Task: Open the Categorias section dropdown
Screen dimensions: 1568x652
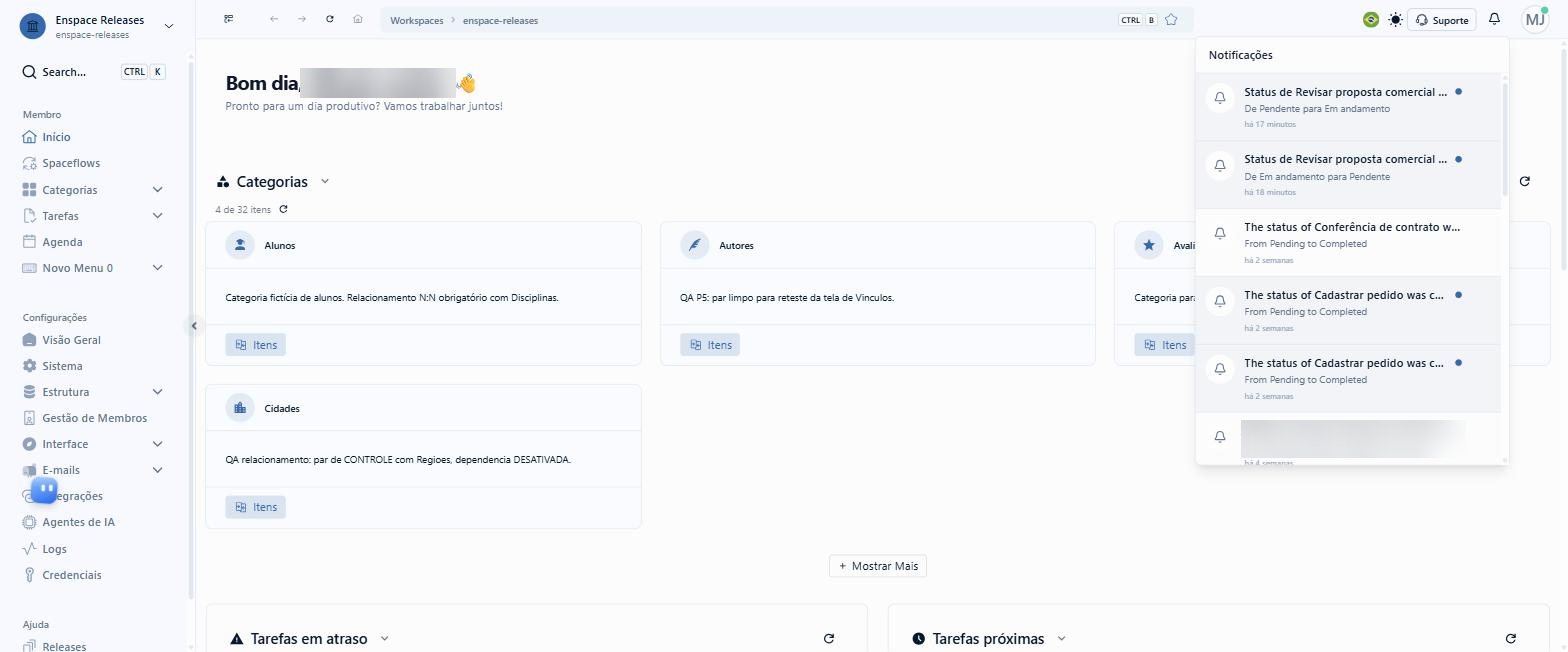Action: (324, 181)
